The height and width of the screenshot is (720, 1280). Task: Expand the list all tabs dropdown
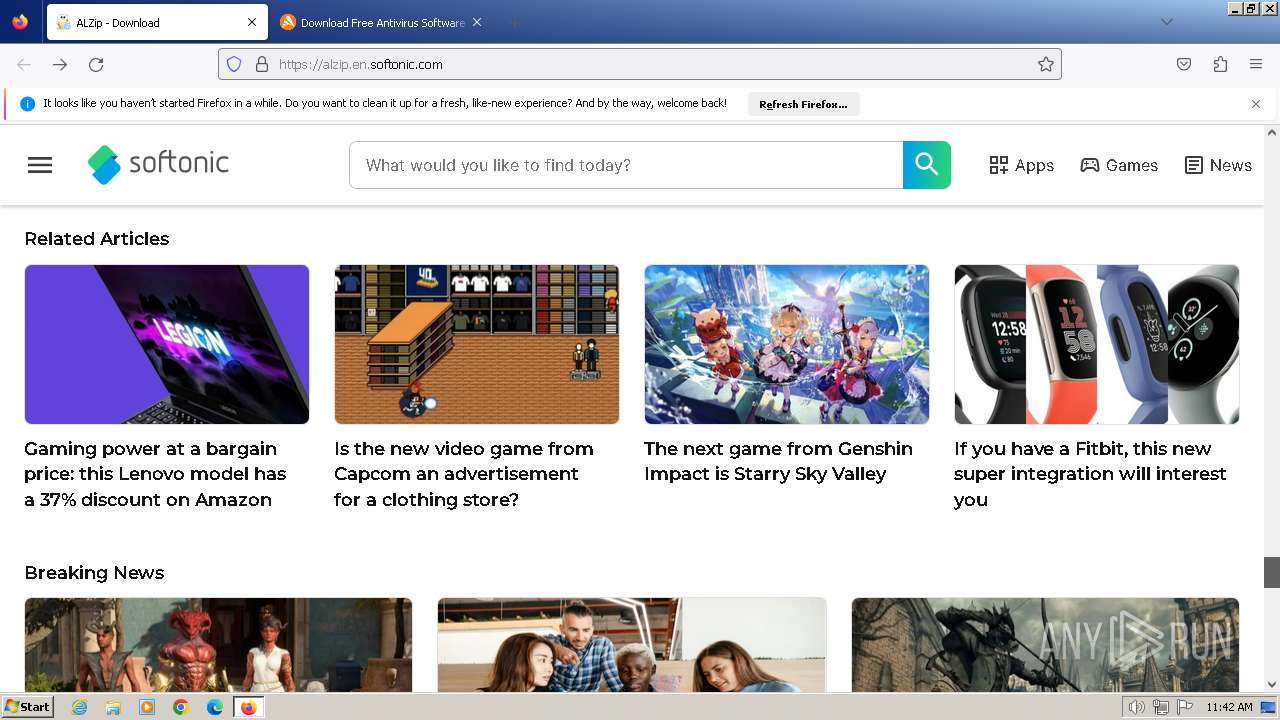pyautogui.click(x=1167, y=22)
